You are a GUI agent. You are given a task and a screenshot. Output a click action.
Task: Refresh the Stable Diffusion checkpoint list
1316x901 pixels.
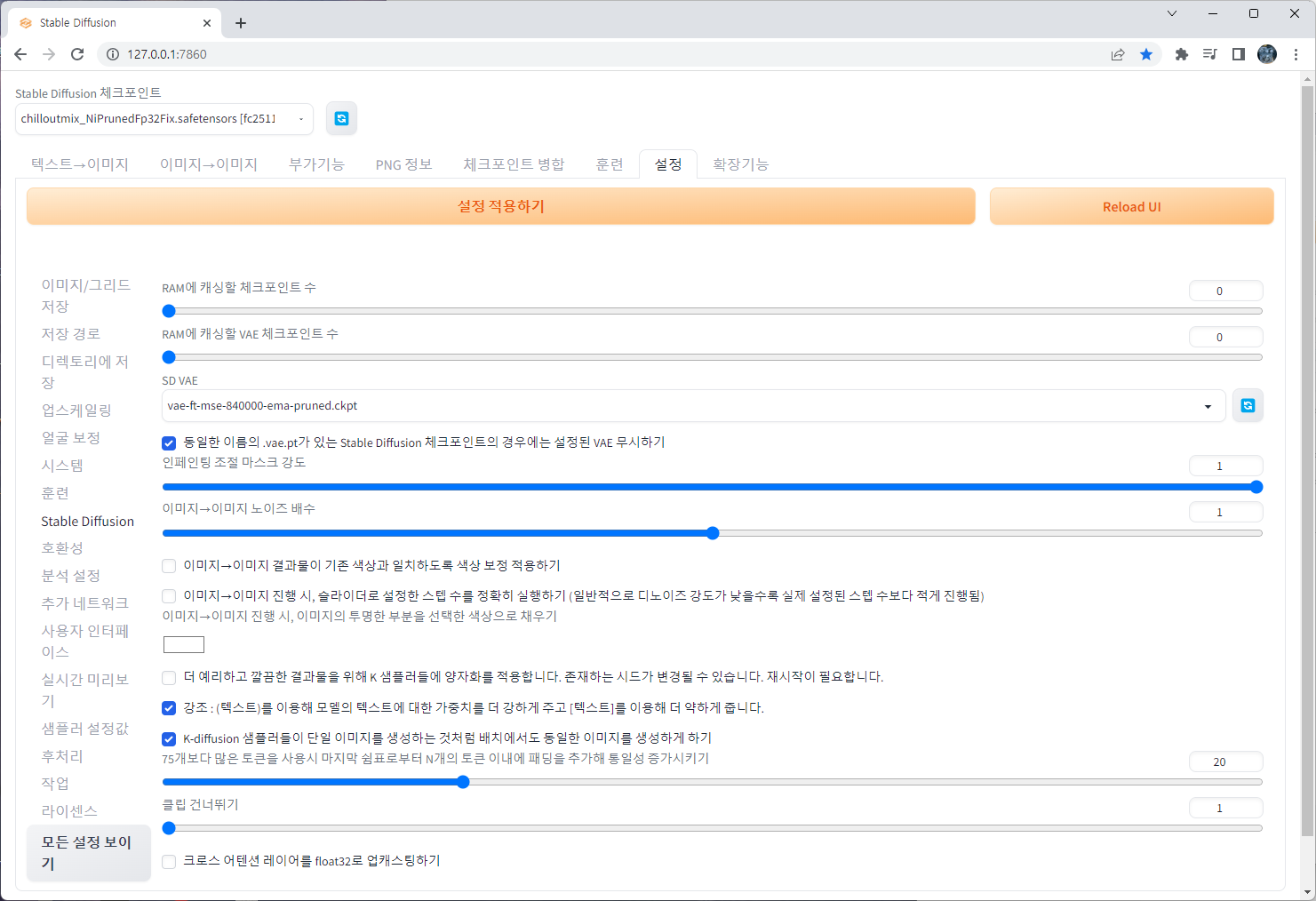pyautogui.click(x=341, y=119)
